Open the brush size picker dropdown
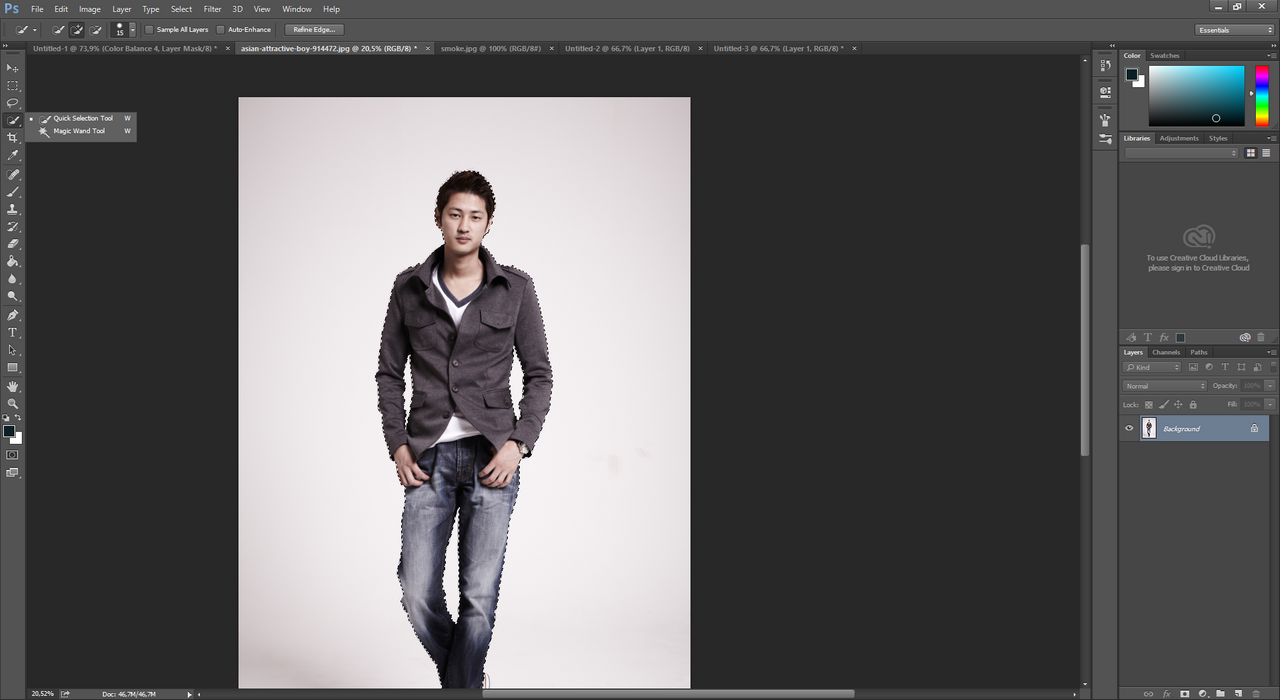This screenshot has width=1280, height=700. pyautogui.click(x=132, y=30)
